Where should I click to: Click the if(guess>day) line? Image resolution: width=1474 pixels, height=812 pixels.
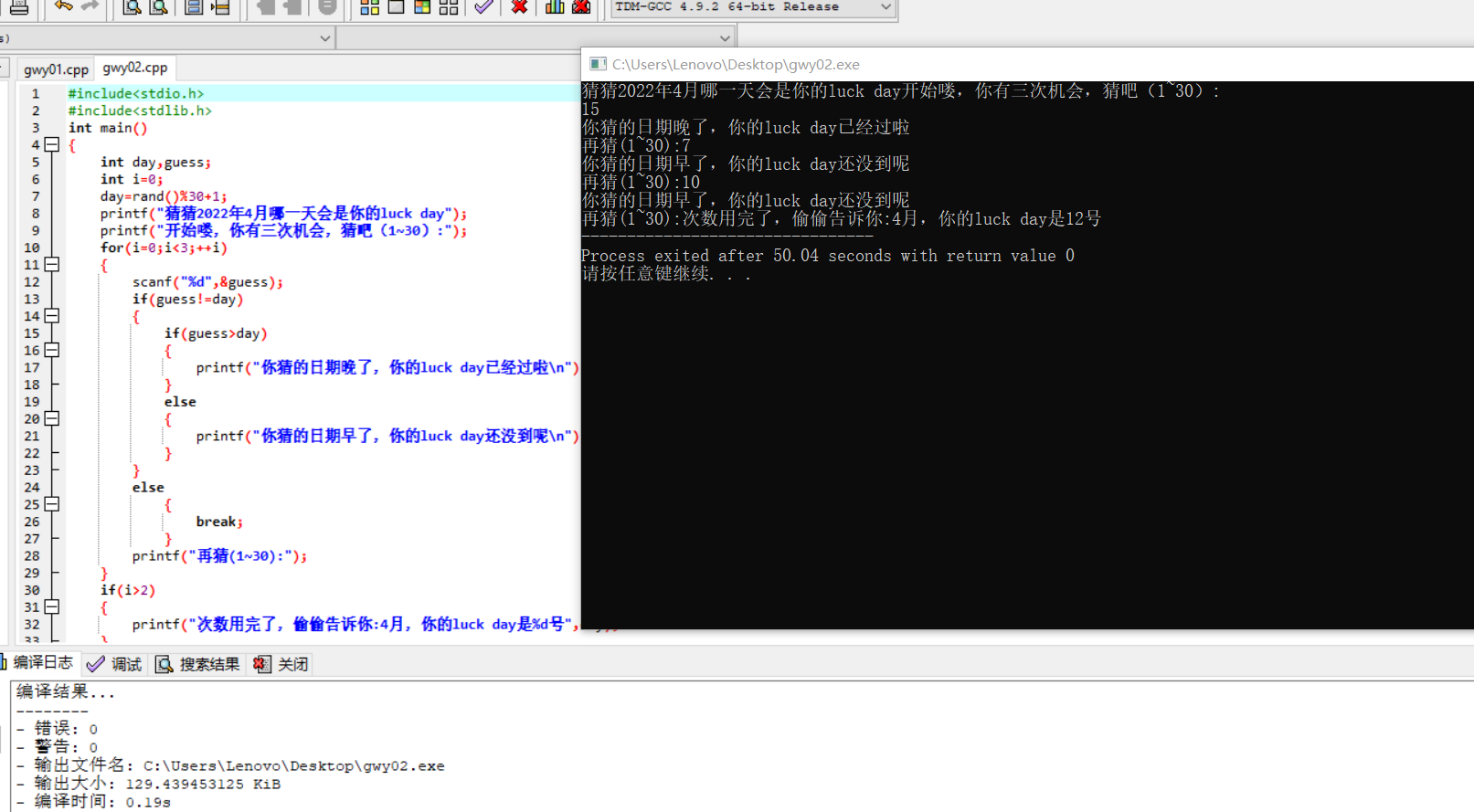(x=216, y=333)
